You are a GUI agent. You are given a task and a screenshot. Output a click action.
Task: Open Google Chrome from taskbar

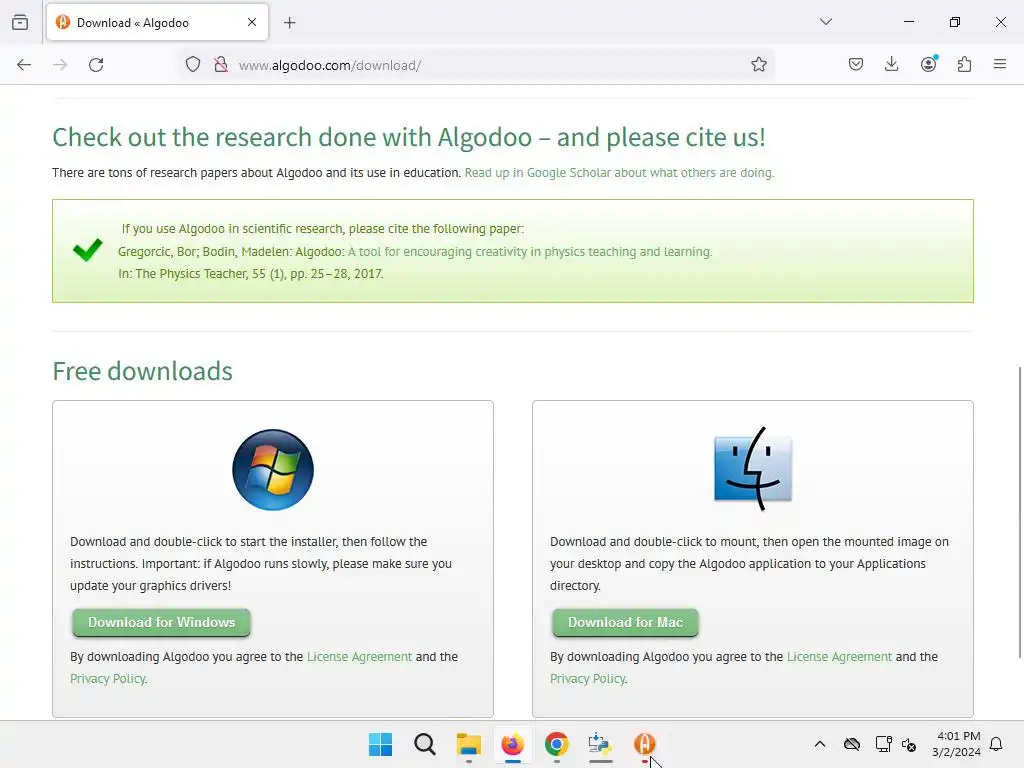556,744
